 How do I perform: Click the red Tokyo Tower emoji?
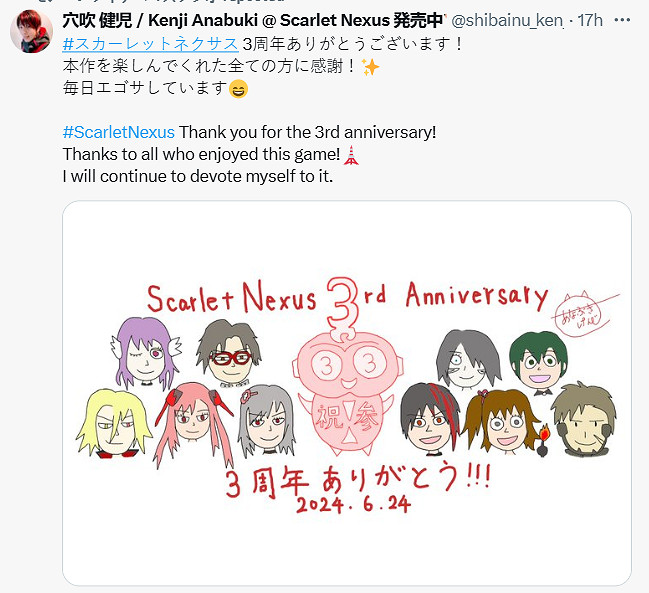(351, 155)
